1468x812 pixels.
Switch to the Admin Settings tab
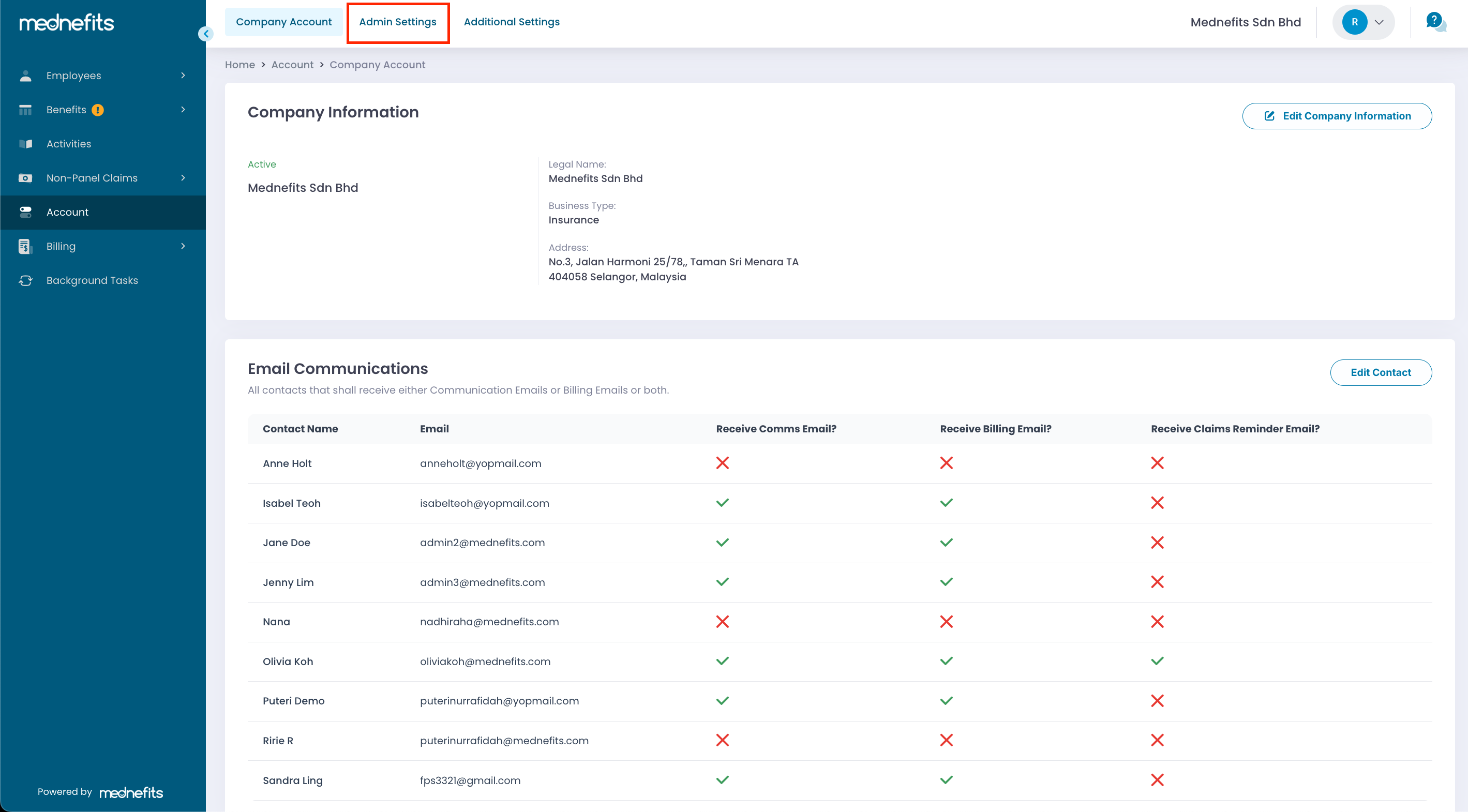click(397, 22)
